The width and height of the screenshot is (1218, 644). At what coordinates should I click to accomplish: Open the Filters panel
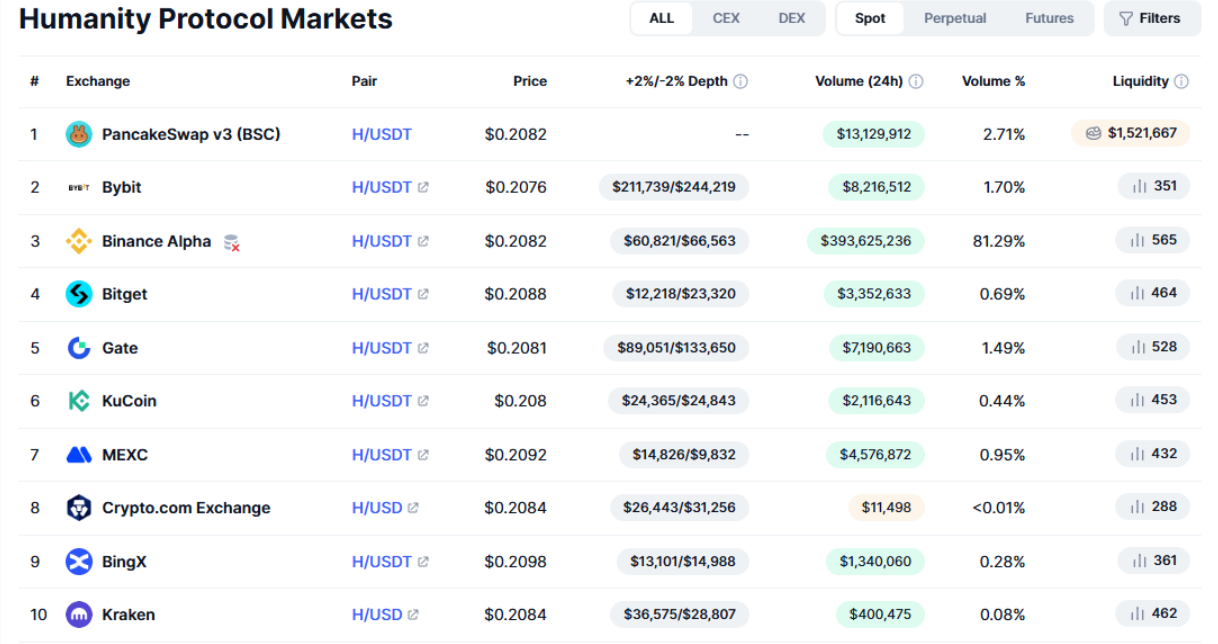pos(1150,18)
